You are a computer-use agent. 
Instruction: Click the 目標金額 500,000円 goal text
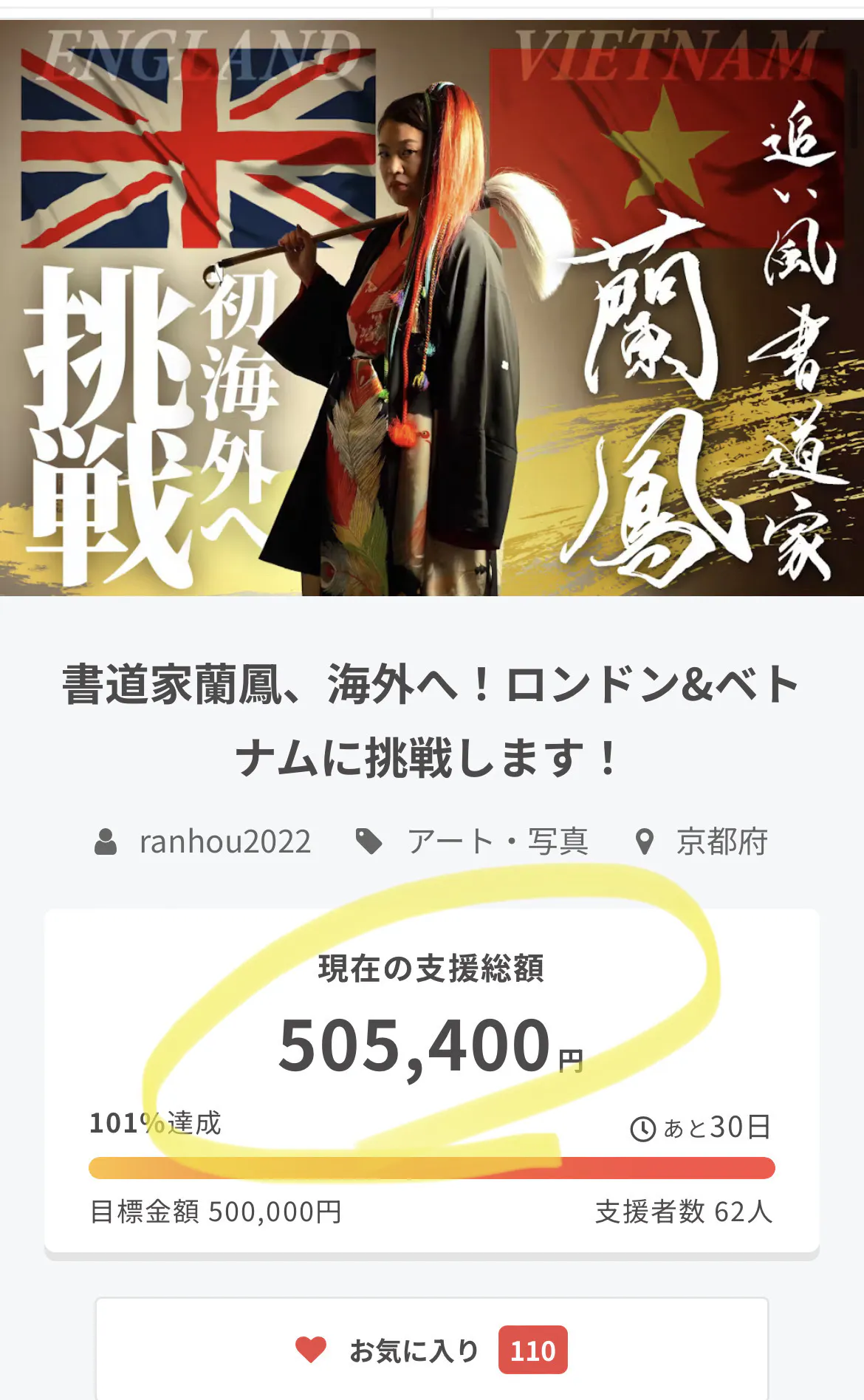point(216,1212)
